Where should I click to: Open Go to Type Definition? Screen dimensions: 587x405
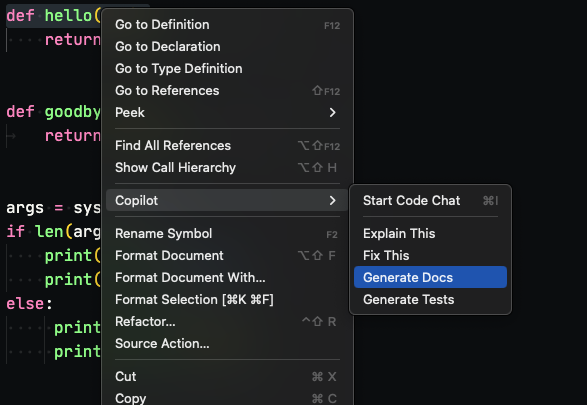point(227,69)
